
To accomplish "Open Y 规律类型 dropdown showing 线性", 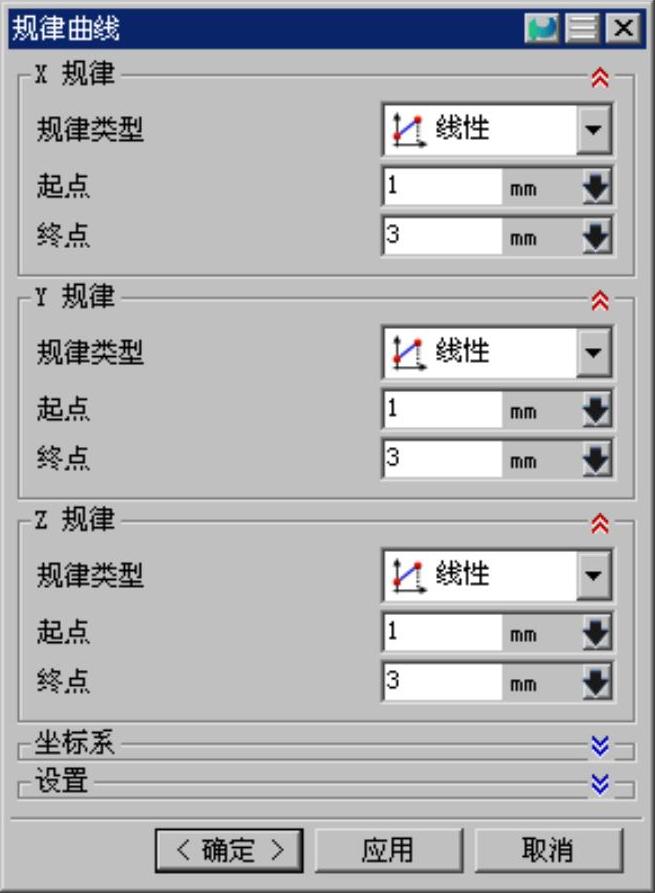I will (497, 352).
